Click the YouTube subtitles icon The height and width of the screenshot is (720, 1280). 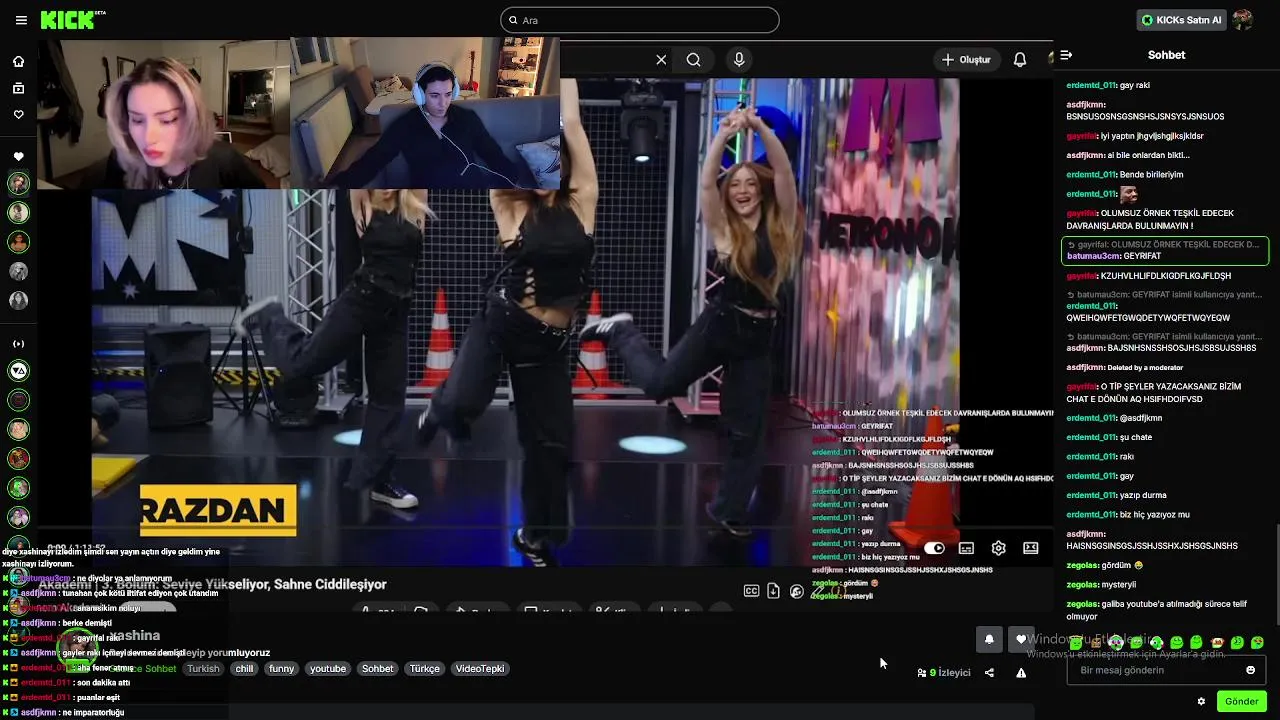click(x=966, y=548)
